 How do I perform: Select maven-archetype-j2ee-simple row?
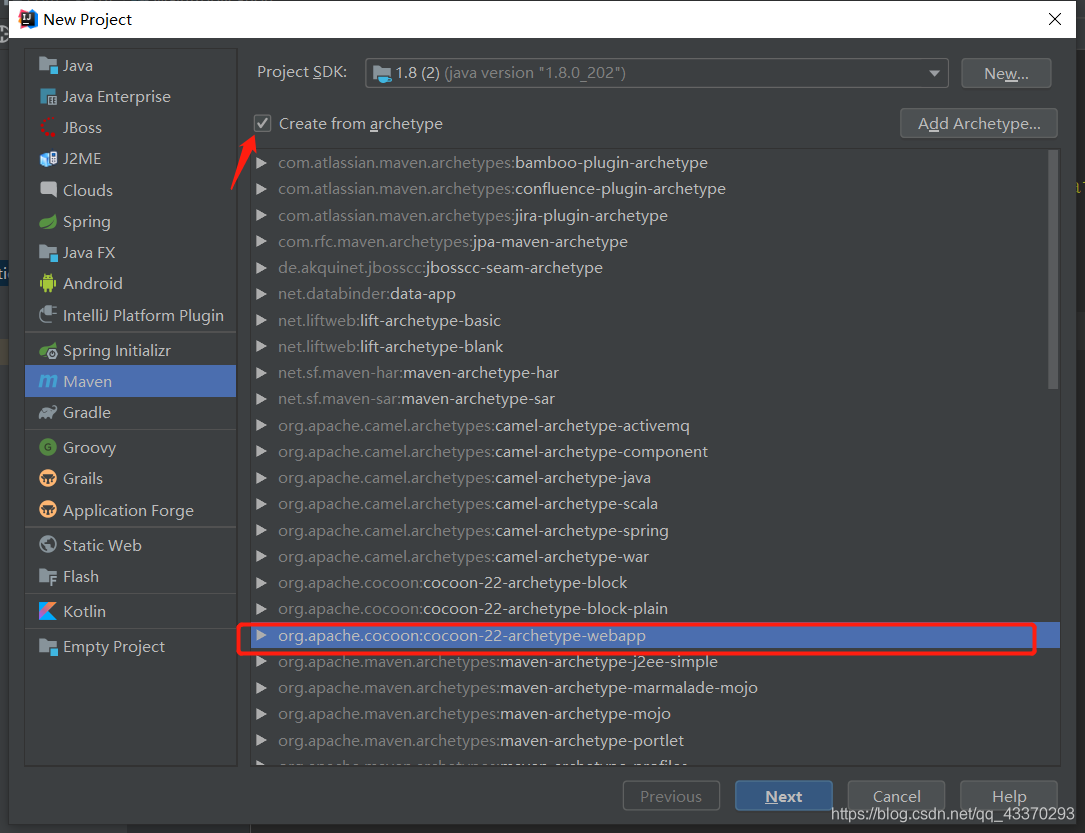click(655, 662)
